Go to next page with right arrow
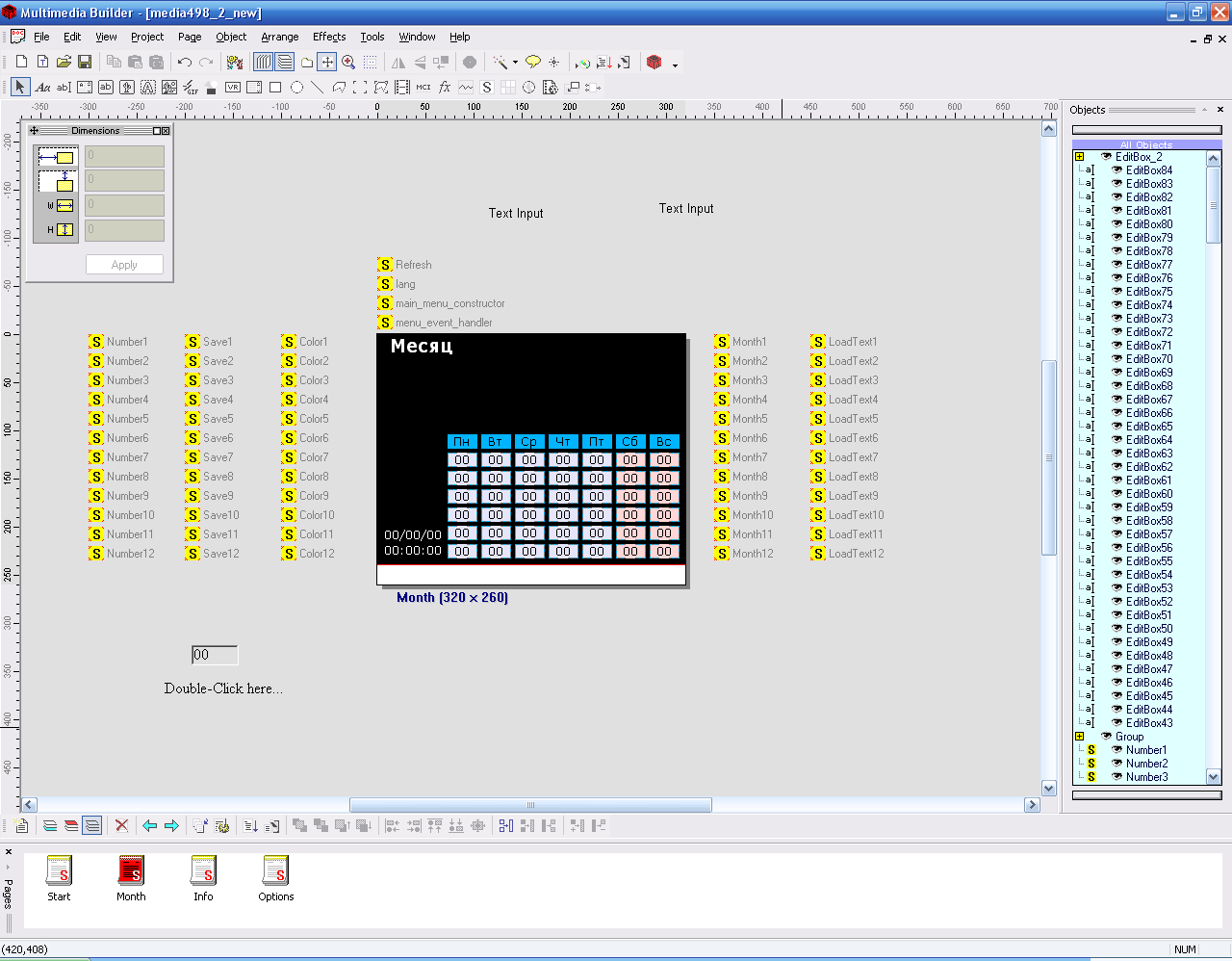The height and width of the screenshot is (961, 1232). coord(171,825)
